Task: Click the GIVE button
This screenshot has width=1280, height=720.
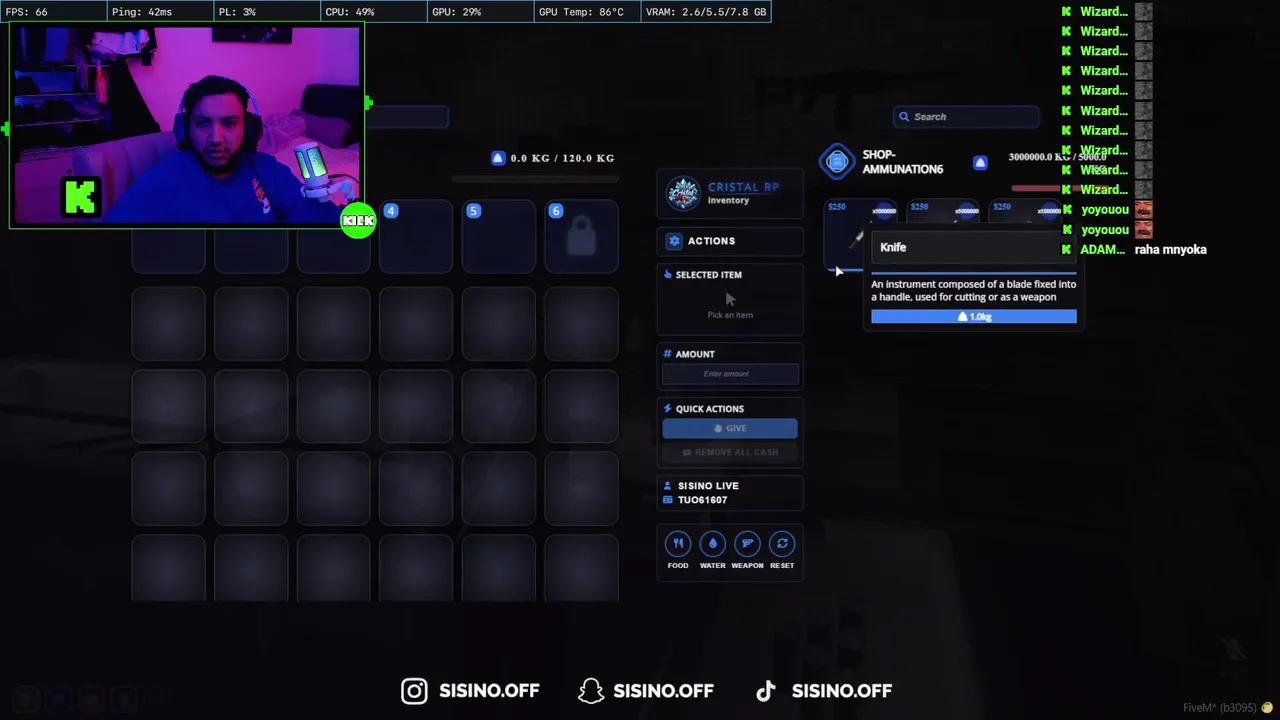Action: point(730,428)
